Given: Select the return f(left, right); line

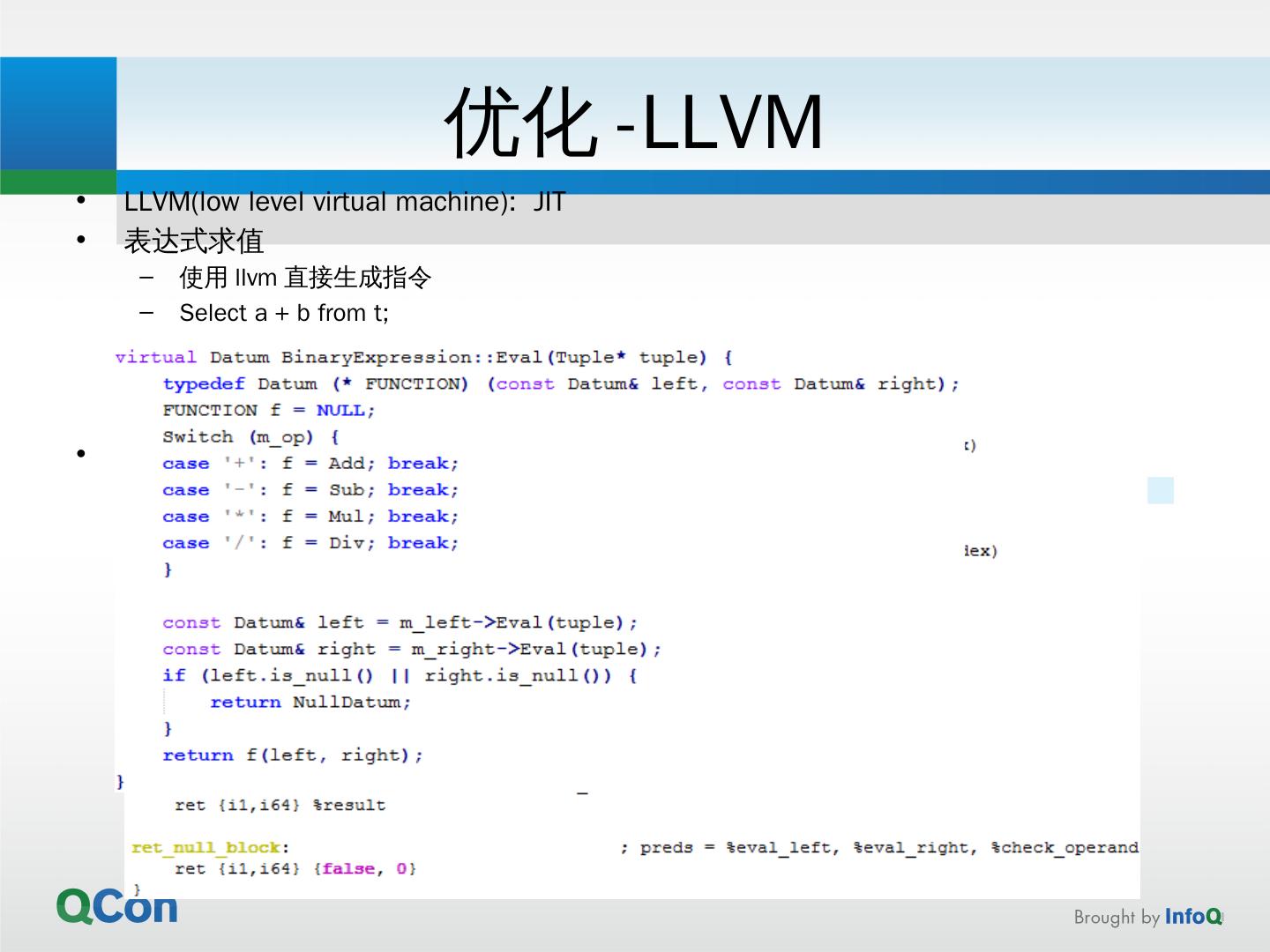Looking at the screenshot, I should click(293, 755).
